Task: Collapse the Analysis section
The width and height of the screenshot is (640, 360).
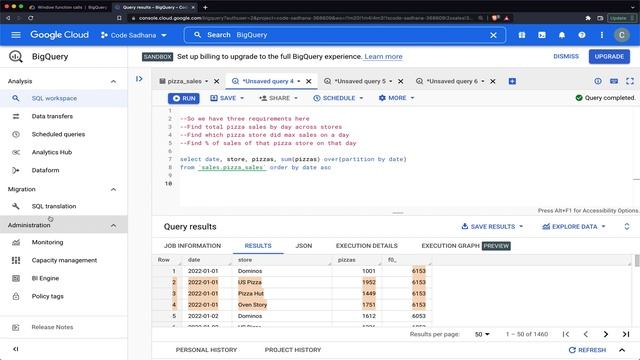Action: [x=113, y=81]
